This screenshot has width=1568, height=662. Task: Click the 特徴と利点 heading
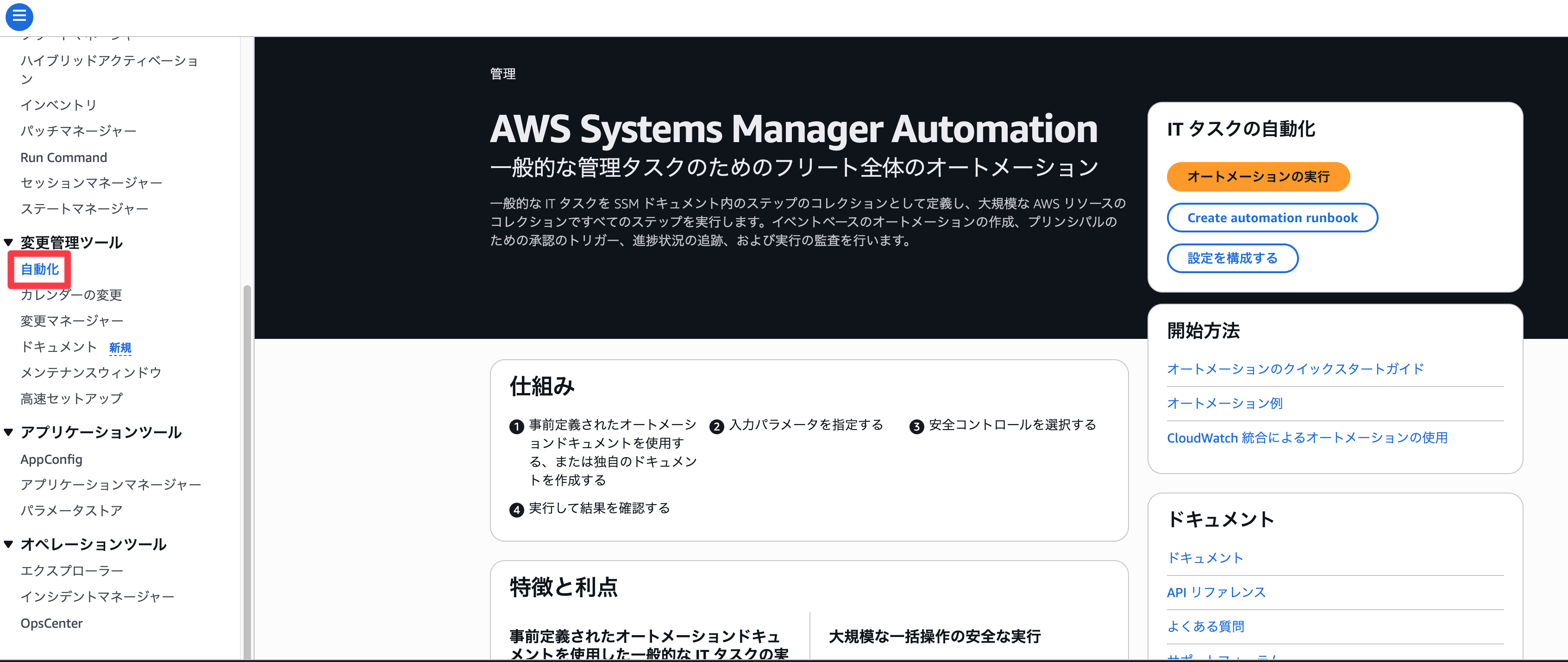564,587
